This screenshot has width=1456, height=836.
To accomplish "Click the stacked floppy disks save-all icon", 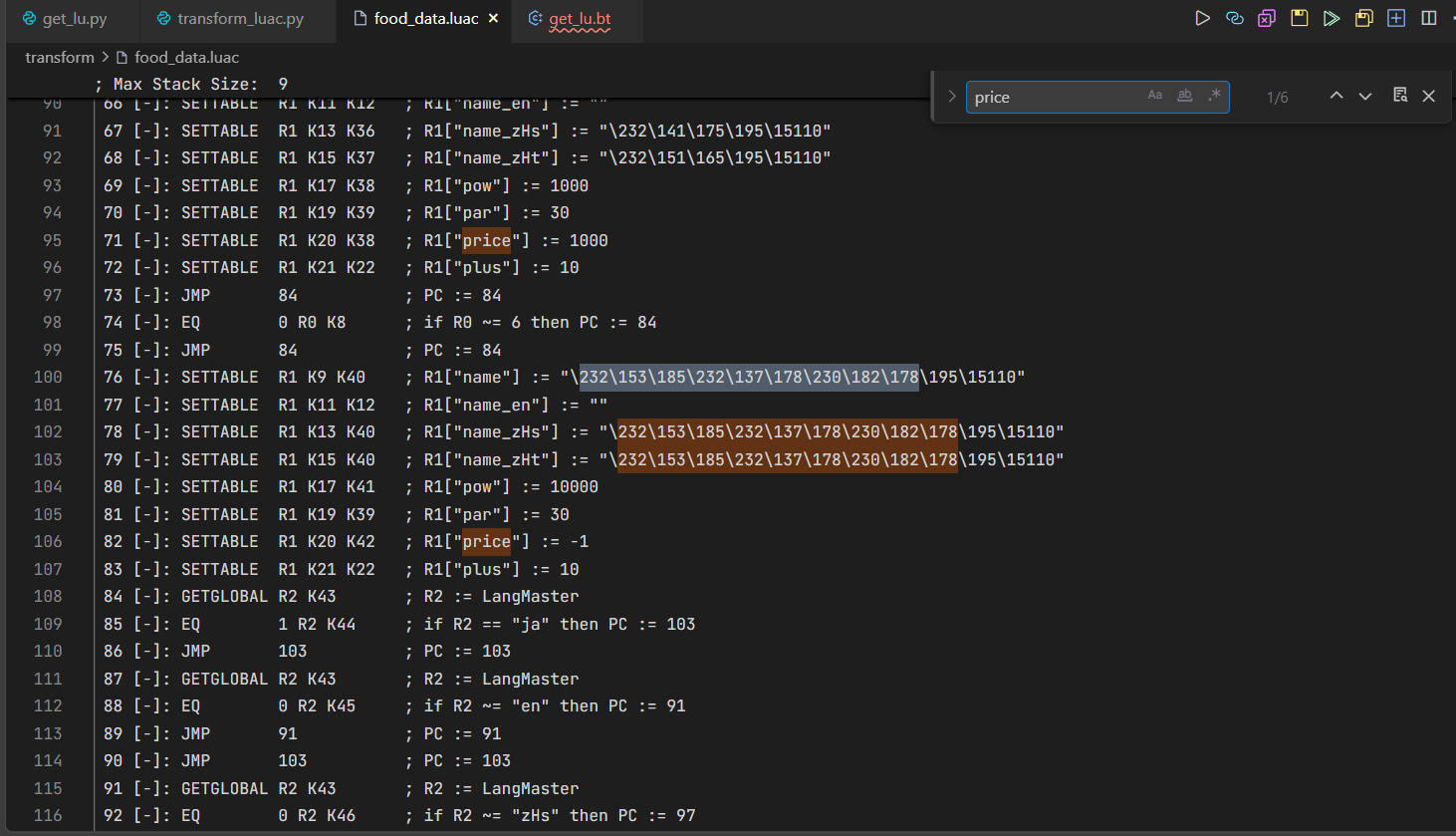I will 1364,18.
